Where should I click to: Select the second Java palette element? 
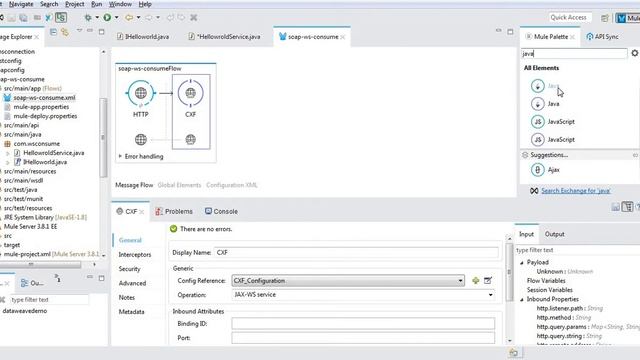point(545,104)
